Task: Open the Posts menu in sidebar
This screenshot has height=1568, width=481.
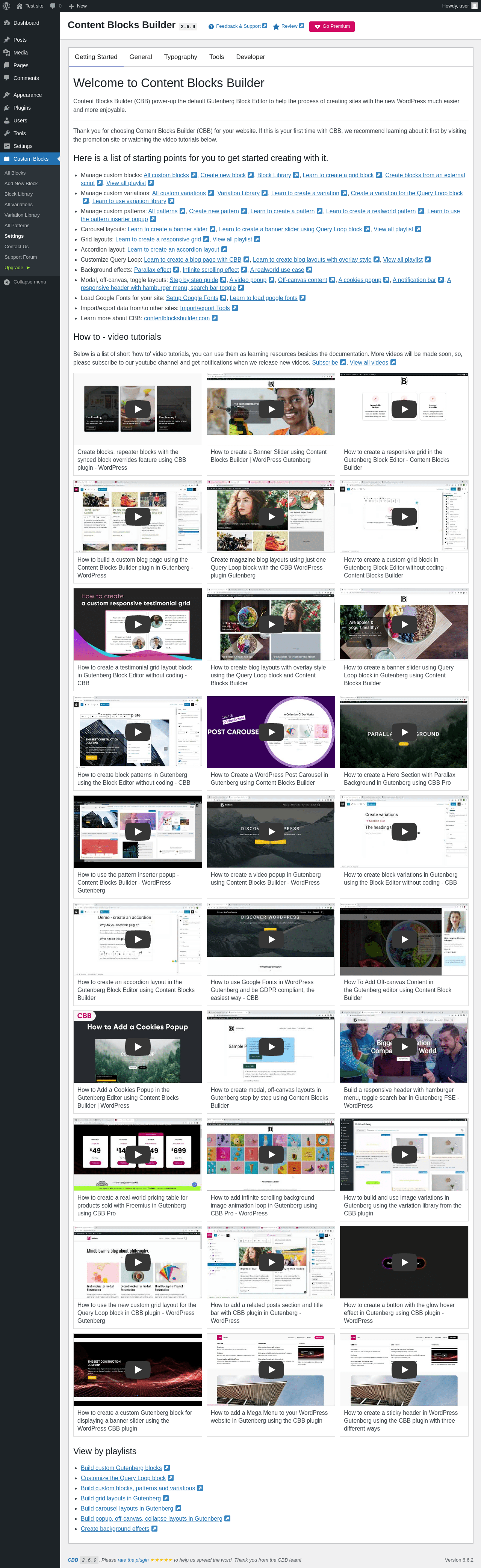Action: click(x=30, y=39)
